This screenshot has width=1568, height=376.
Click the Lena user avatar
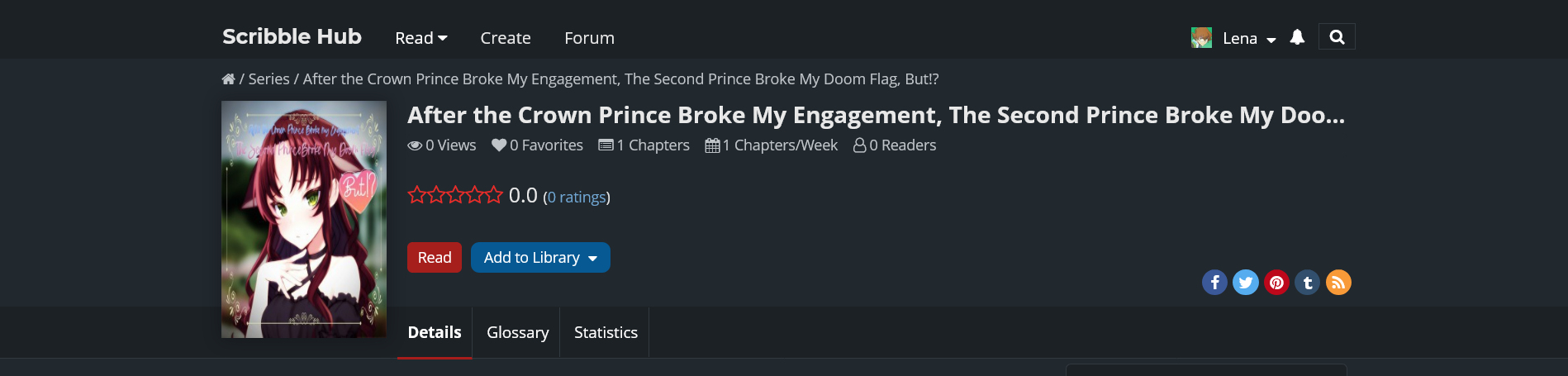(x=1201, y=38)
